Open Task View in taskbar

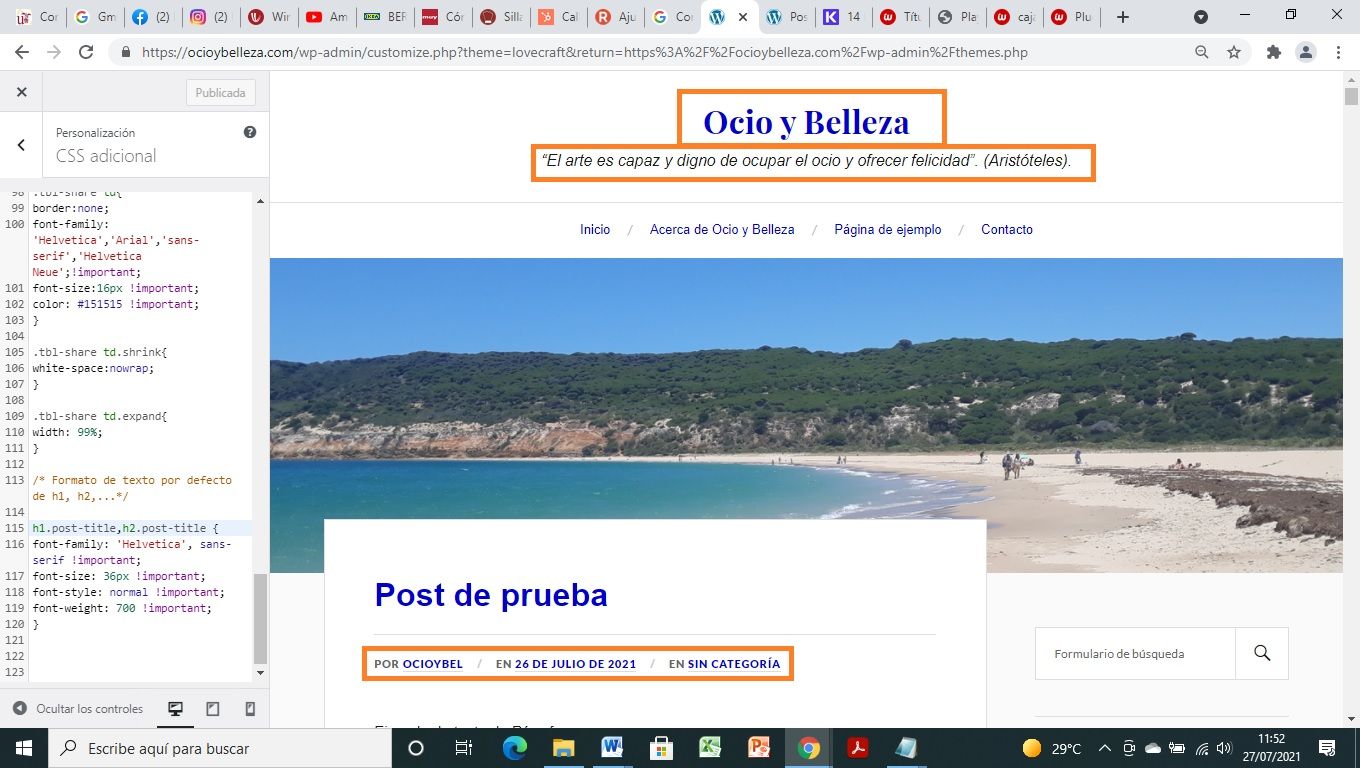464,748
